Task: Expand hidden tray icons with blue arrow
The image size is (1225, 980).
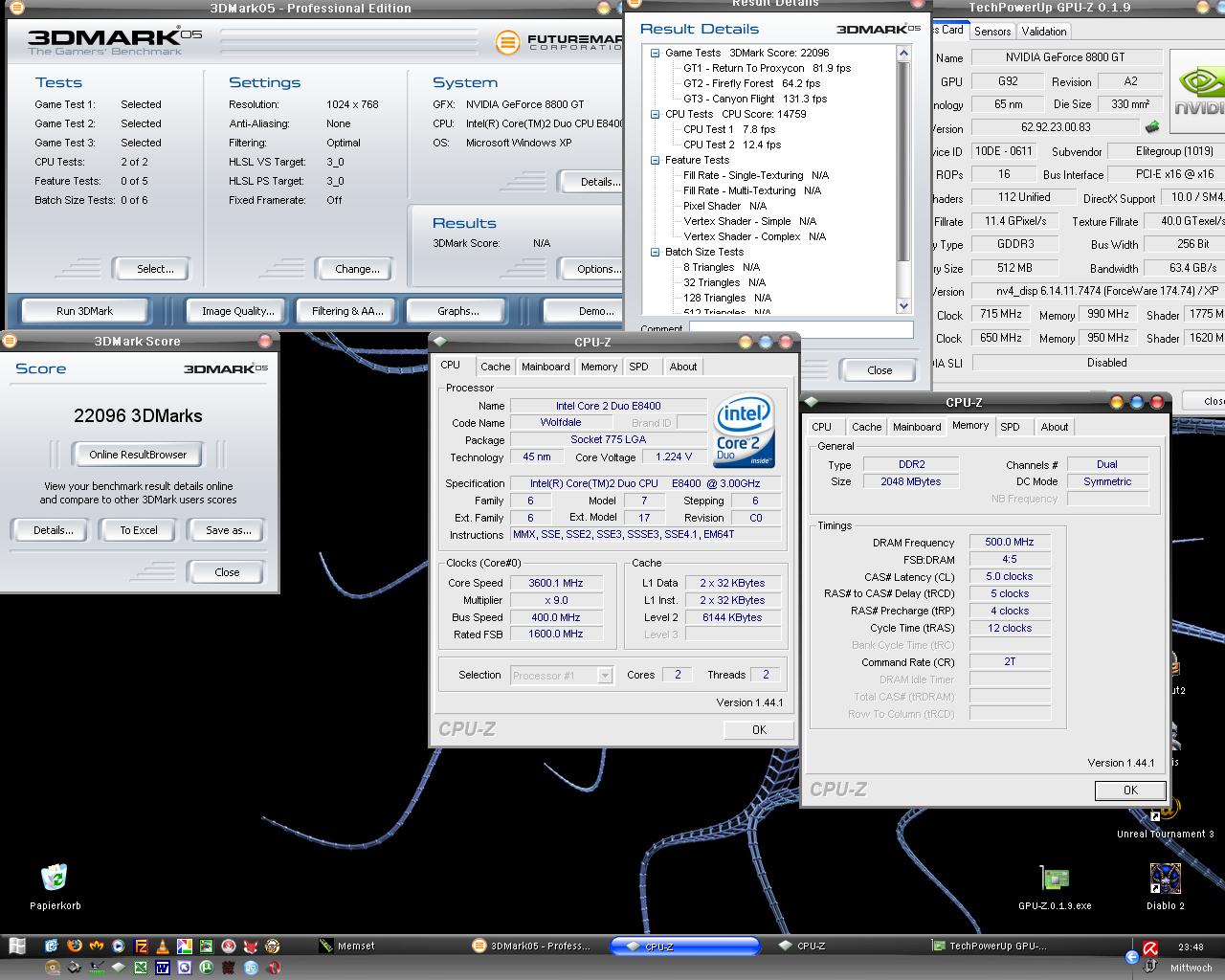Action: [x=1132, y=956]
